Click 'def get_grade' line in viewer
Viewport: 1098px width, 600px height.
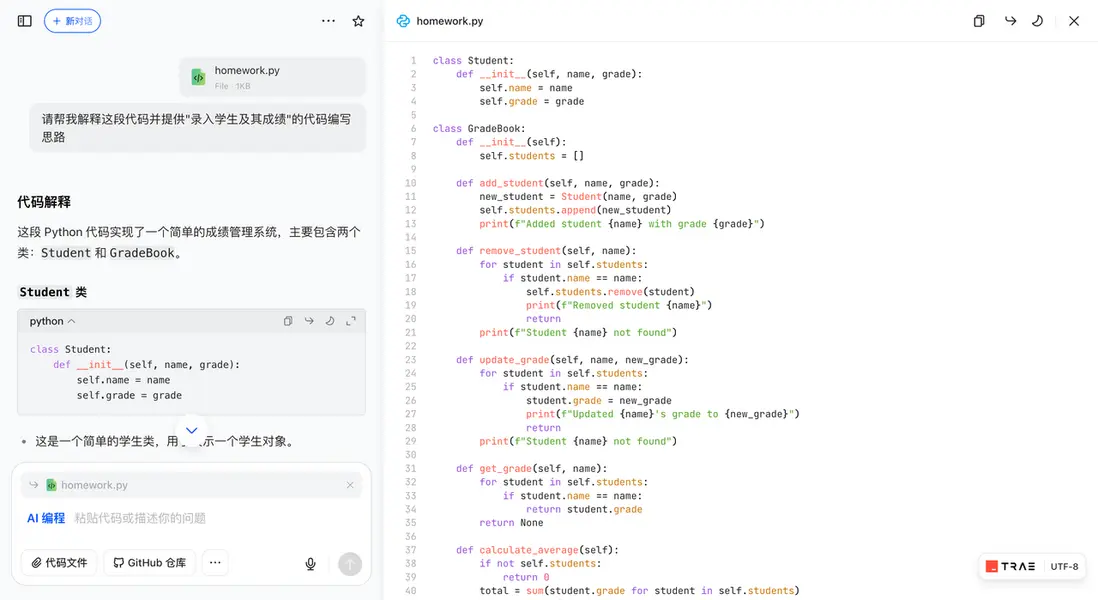531,468
